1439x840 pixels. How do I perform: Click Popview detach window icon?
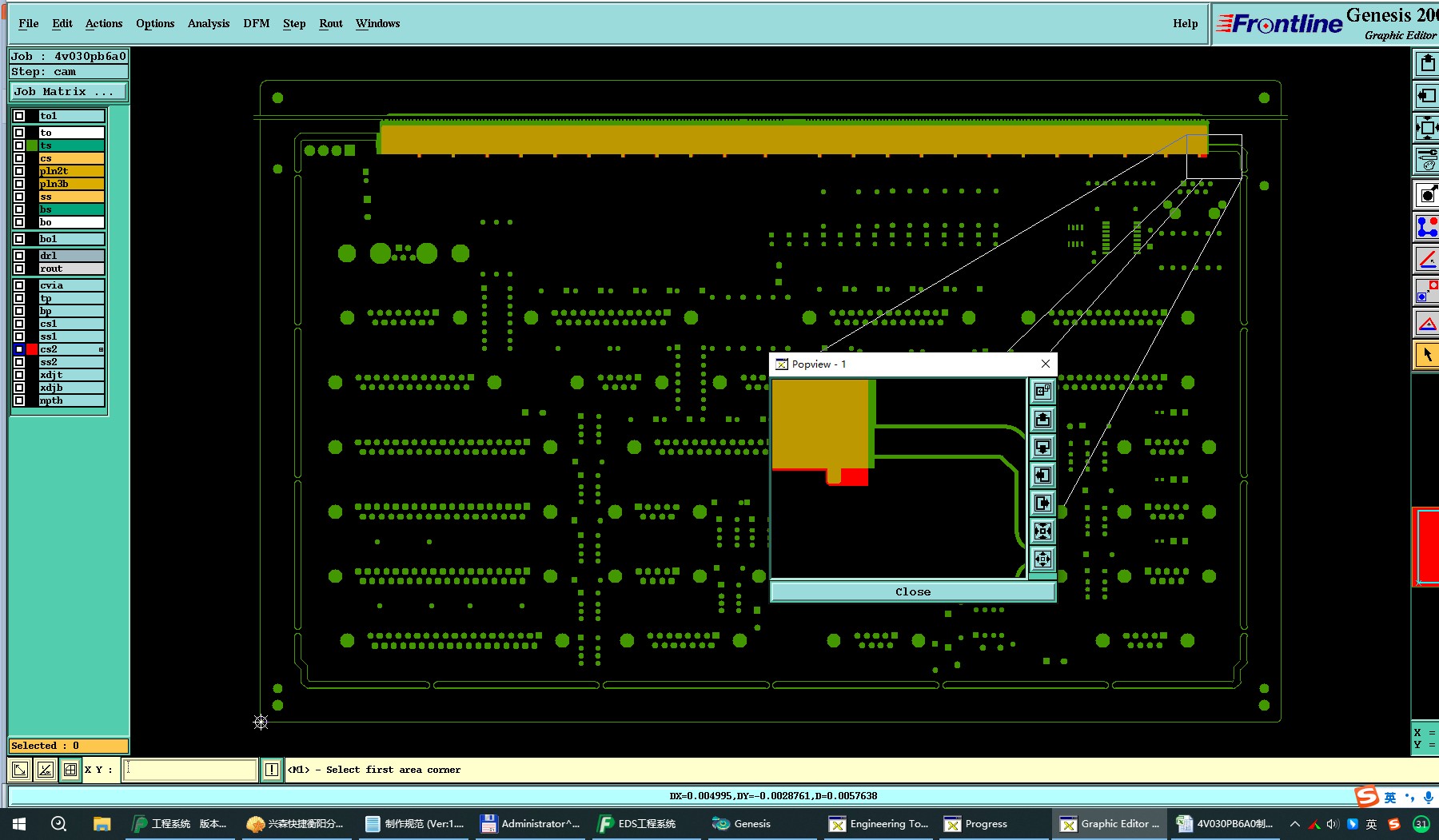(1042, 391)
